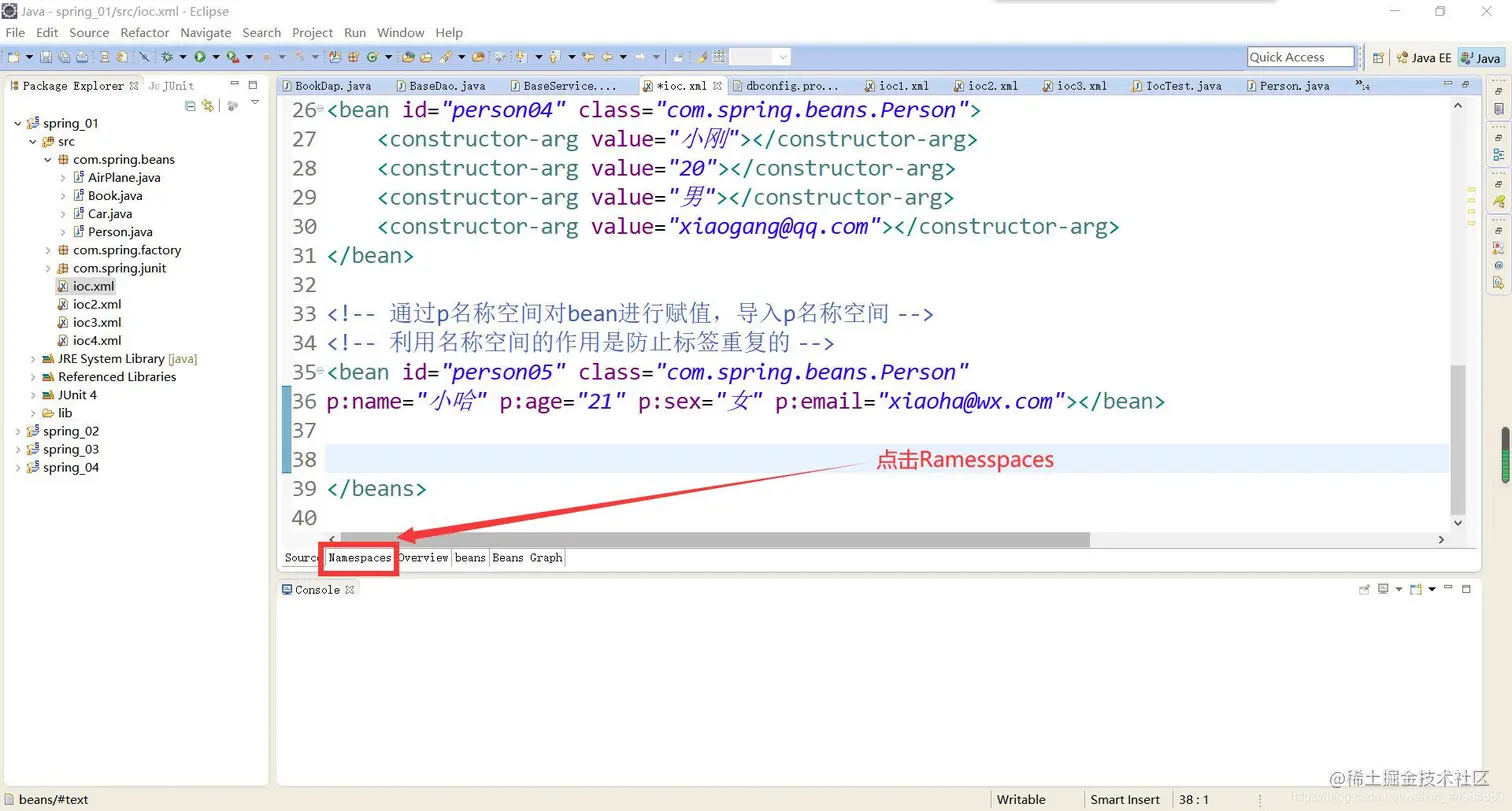Click the Spring leaf icon in right trim
1512x811 pixels.
pos(1498,202)
